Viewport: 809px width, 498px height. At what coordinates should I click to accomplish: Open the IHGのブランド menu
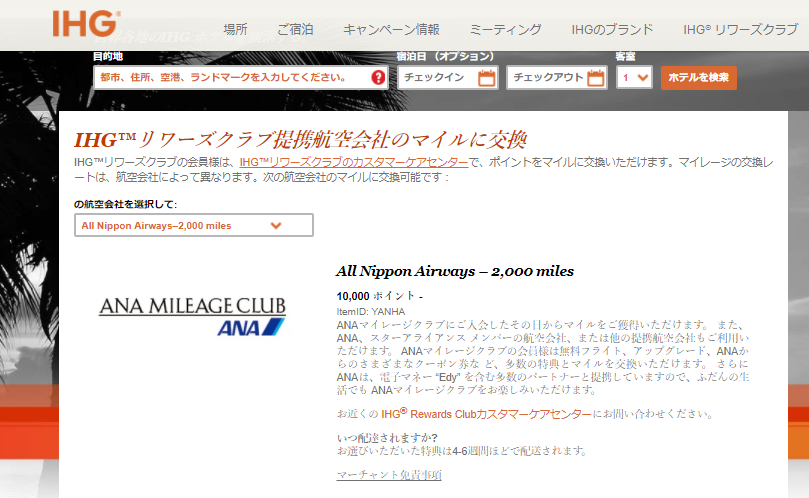tap(612, 29)
